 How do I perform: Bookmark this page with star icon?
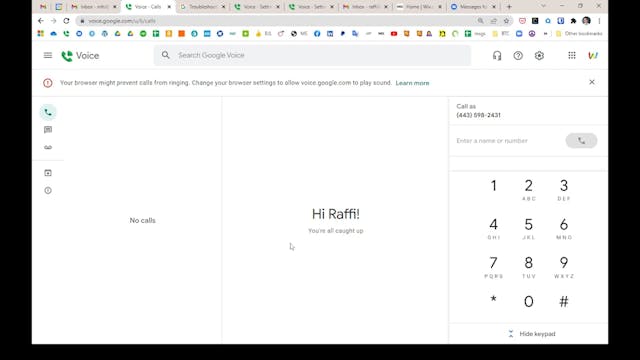click(507, 21)
